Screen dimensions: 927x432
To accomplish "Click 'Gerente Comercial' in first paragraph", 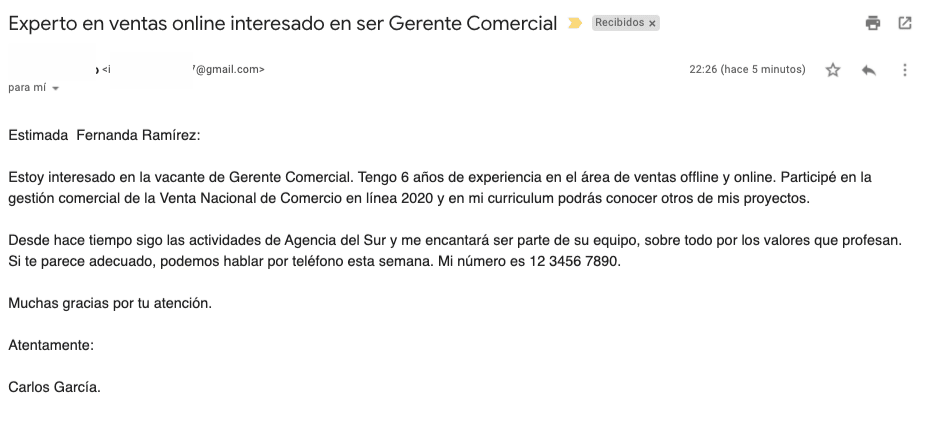I will 290,177.
